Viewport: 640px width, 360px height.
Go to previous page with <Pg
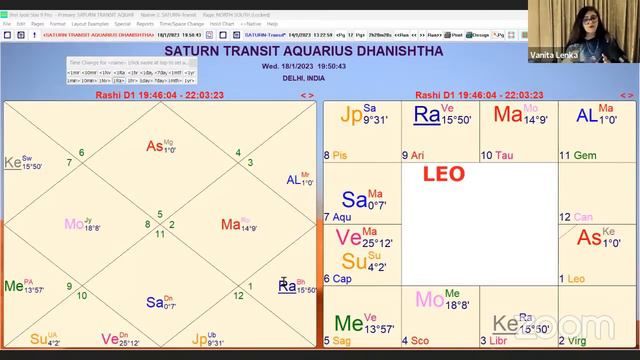[x=340, y=35]
